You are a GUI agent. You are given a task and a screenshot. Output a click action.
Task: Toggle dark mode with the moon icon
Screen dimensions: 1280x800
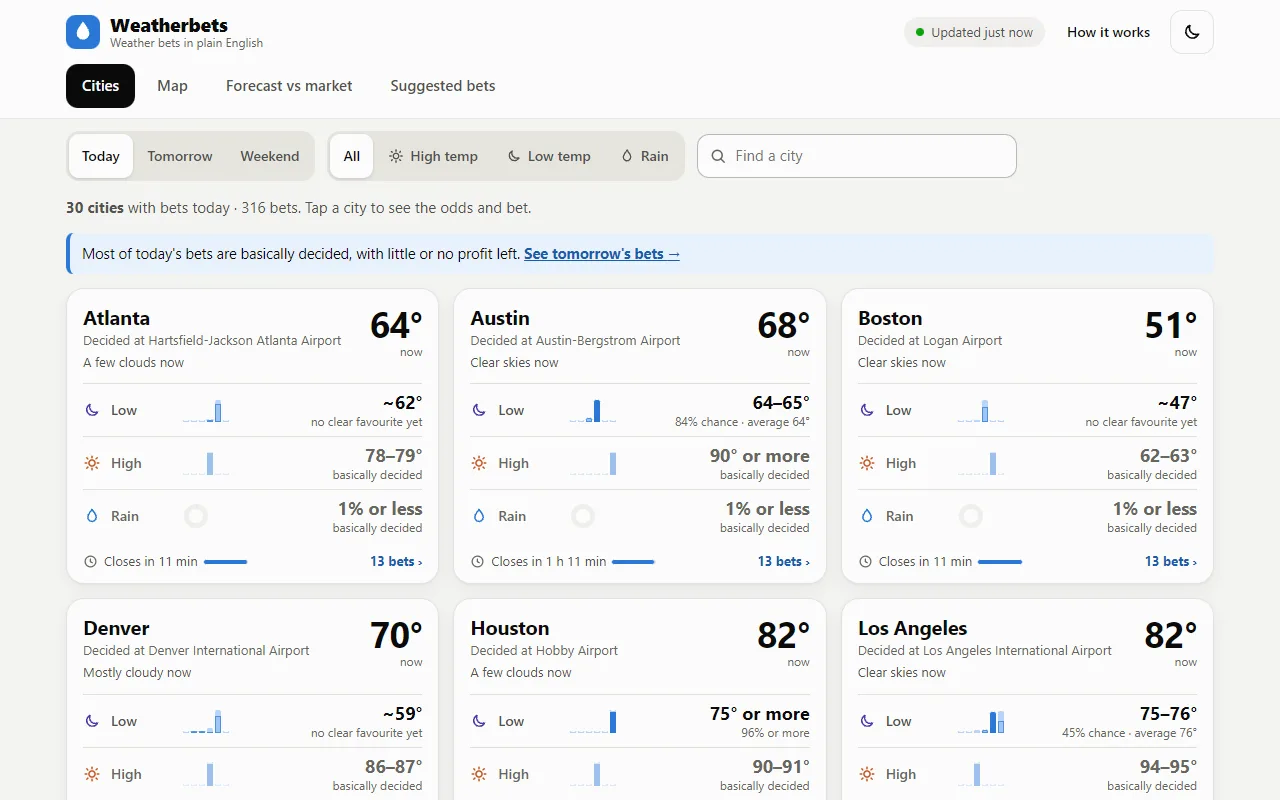(x=1192, y=32)
